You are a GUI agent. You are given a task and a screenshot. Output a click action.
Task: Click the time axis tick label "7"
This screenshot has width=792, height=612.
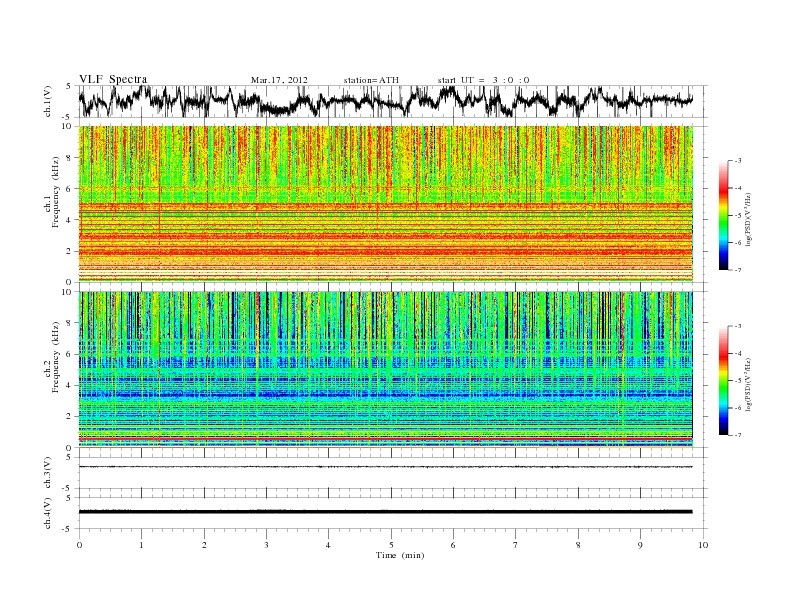click(x=515, y=545)
